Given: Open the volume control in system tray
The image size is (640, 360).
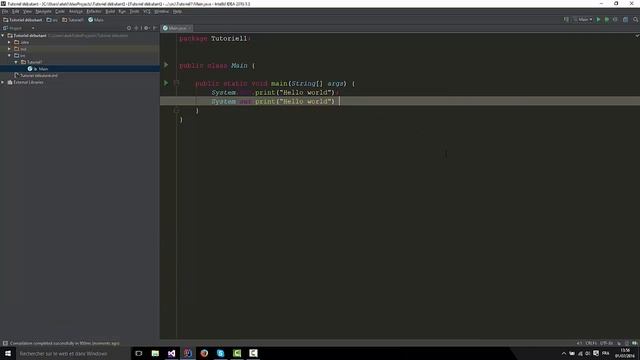Looking at the screenshot, I should 588,353.
